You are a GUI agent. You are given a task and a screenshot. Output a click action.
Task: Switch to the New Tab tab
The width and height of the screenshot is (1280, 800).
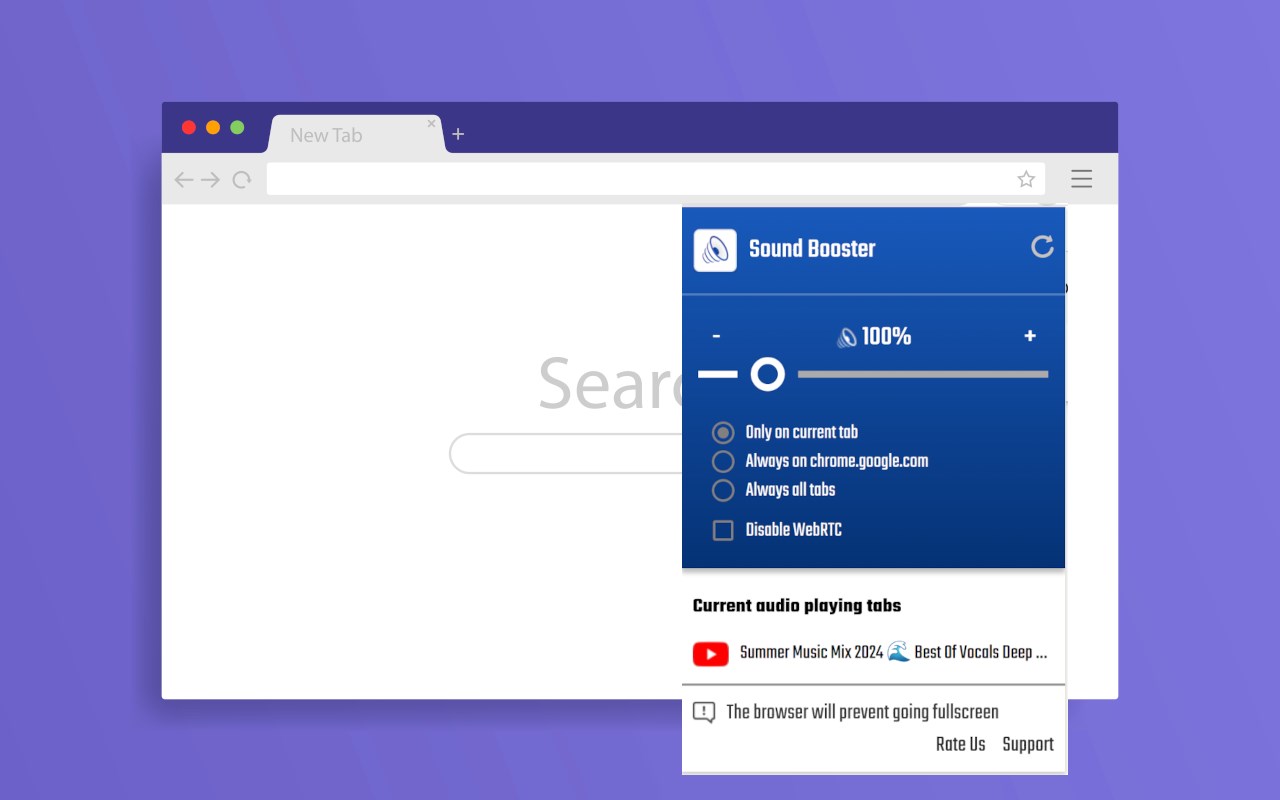[x=356, y=134]
